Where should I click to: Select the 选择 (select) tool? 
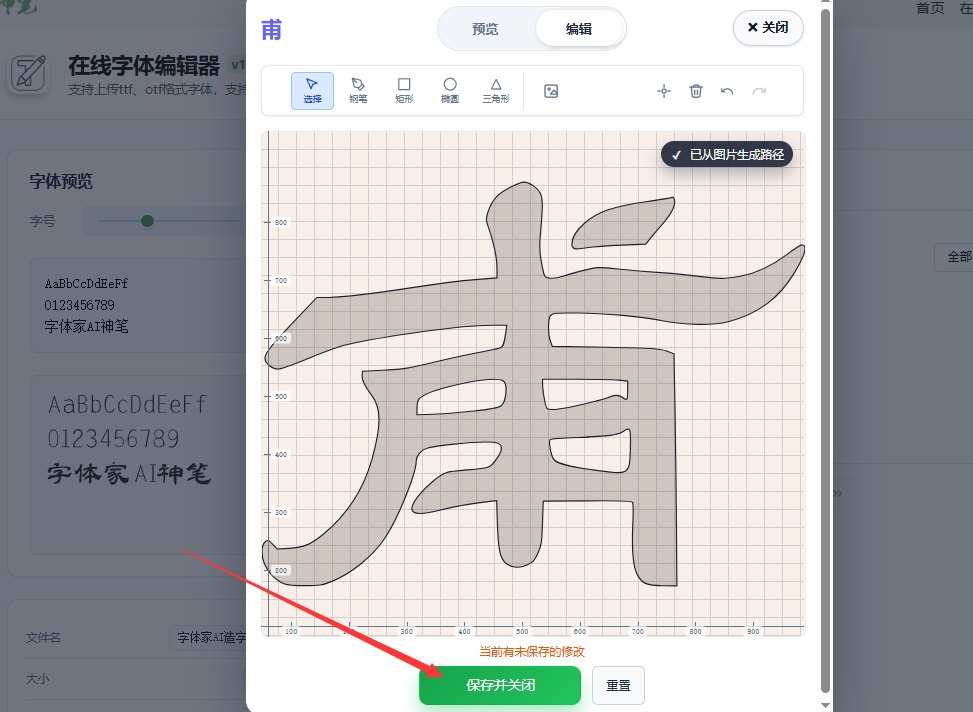pos(312,90)
